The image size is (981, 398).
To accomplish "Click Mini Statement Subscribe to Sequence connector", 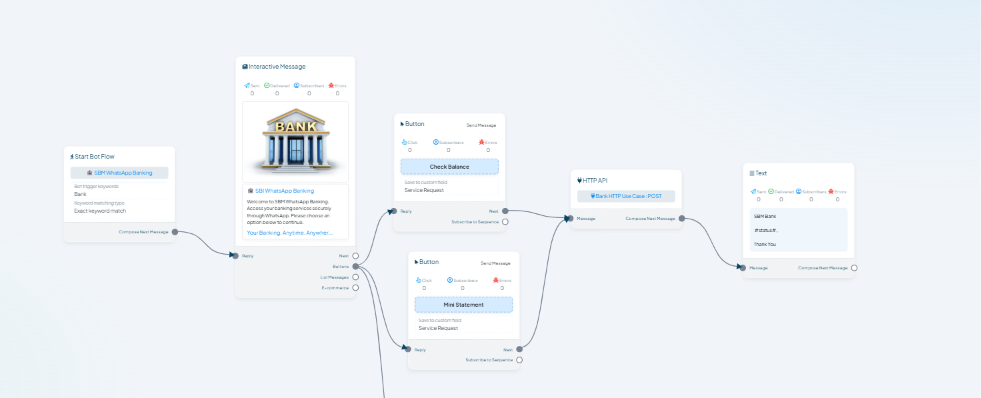I will pyautogui.click(x=519, y=360).
